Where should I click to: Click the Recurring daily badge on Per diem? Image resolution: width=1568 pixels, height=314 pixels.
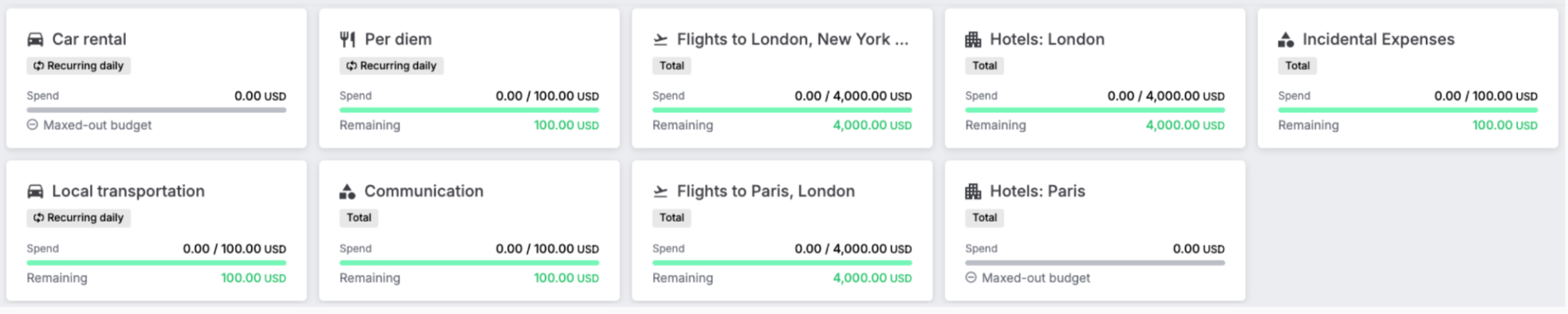(392, 65)
